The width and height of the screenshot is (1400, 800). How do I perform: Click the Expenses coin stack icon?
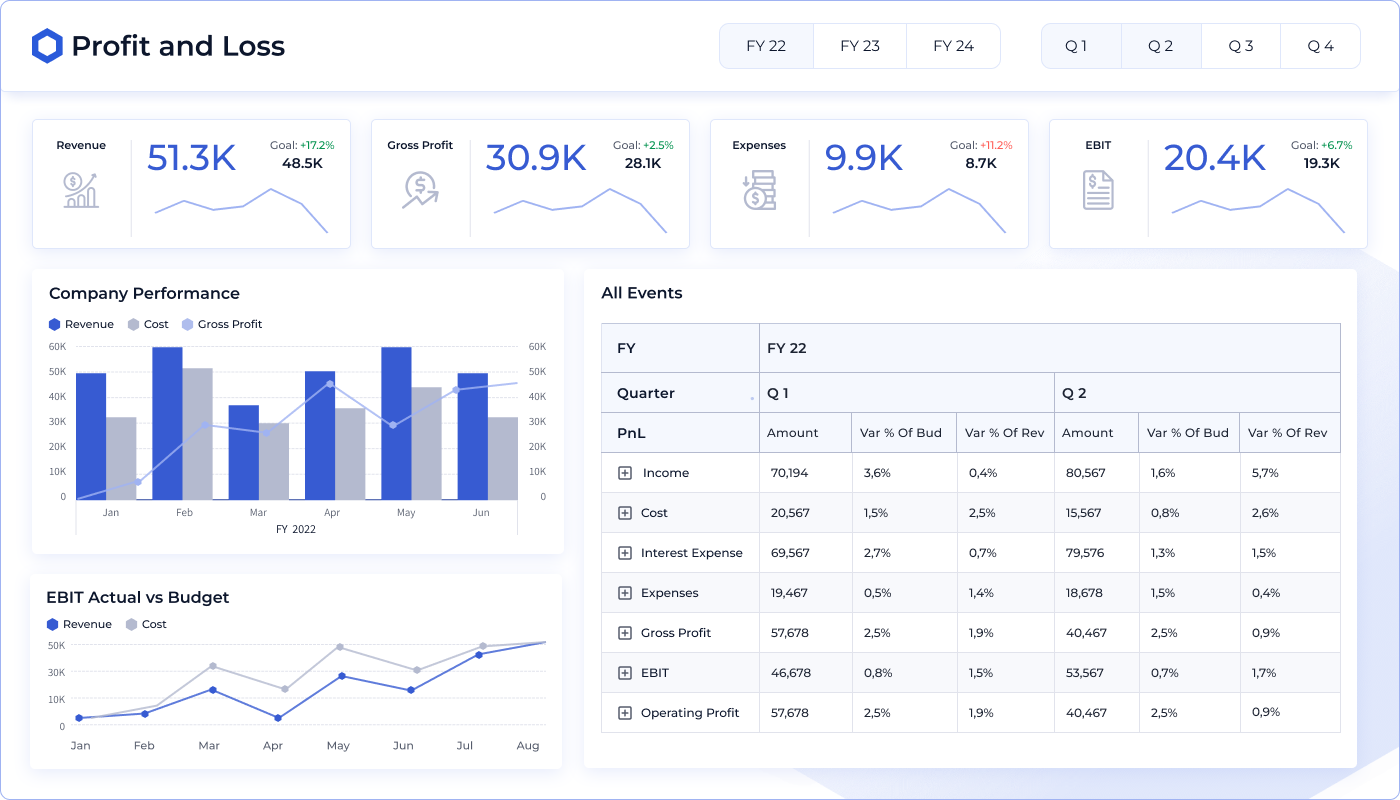coord(759,190)
